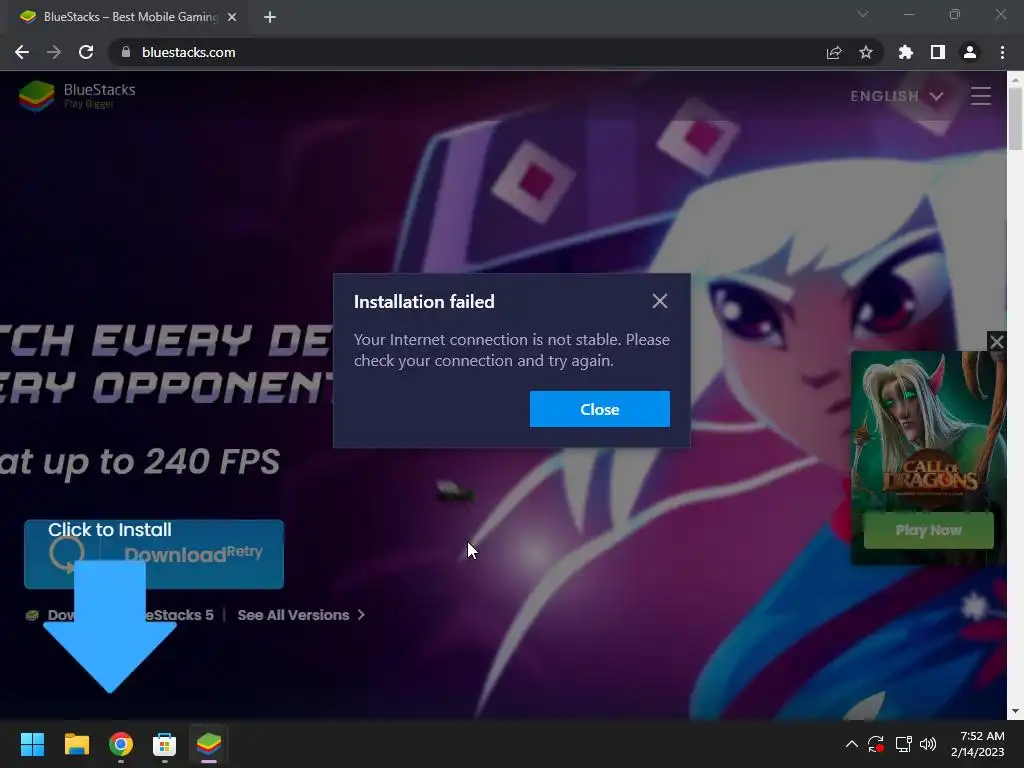Image resolution: width=1024 pixels, height=768 pixels.
Task: Close the Installation failed dialog with X
Action: click(660, 301)
